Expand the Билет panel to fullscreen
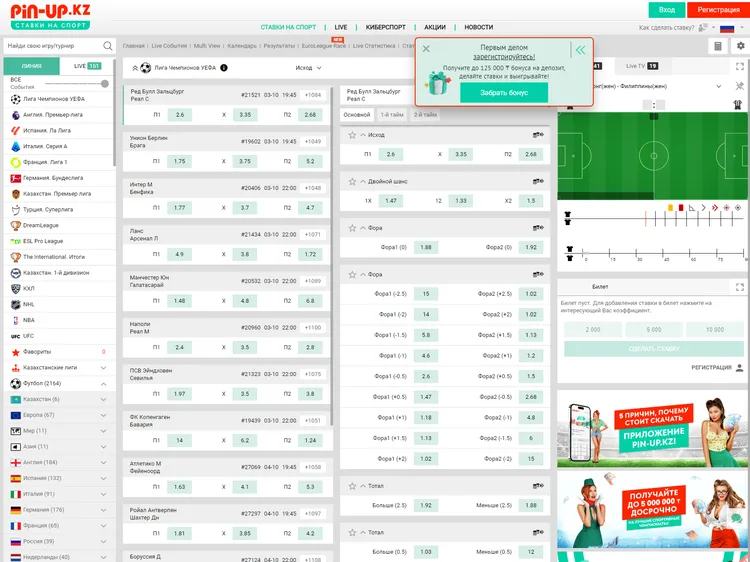 738,286
